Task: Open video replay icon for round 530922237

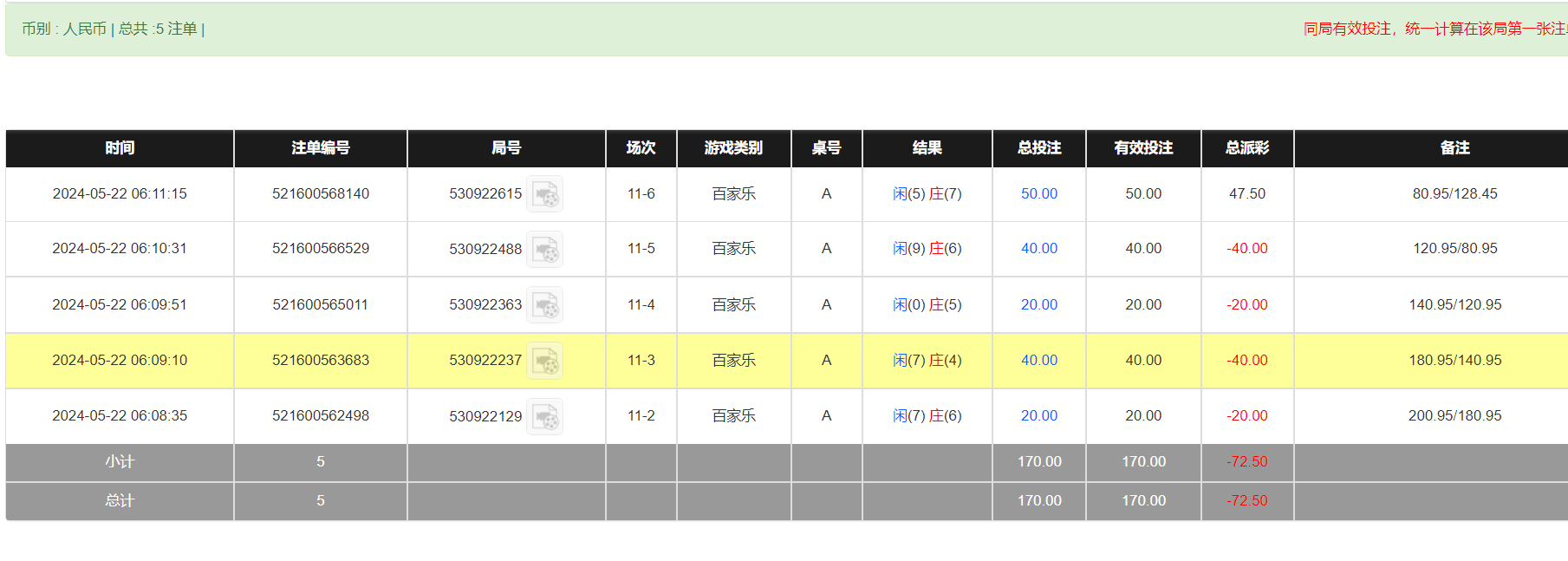Action: click(x=546, y=361)
